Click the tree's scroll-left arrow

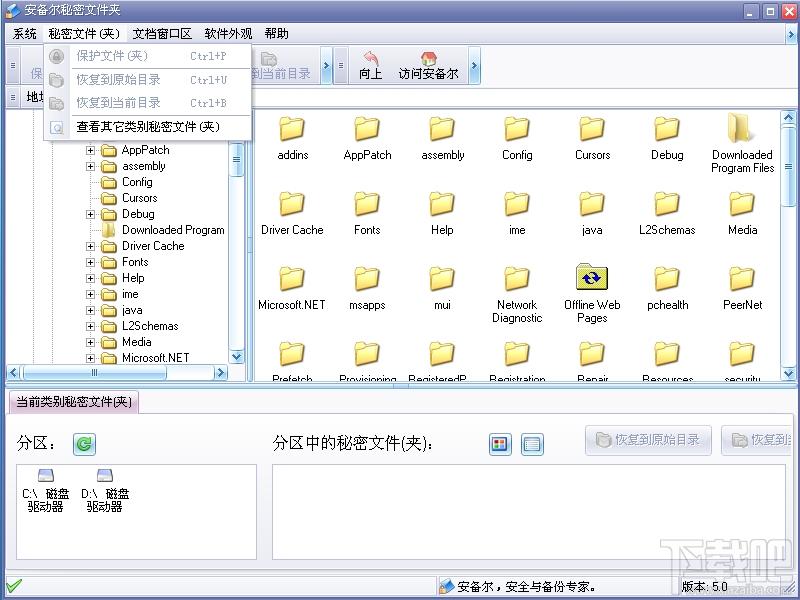coord(14,373)
